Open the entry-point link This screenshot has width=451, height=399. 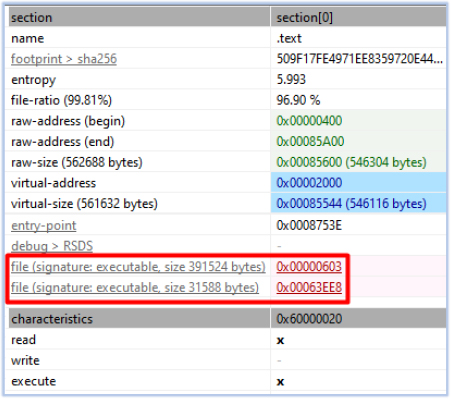[x=44, y=226]
